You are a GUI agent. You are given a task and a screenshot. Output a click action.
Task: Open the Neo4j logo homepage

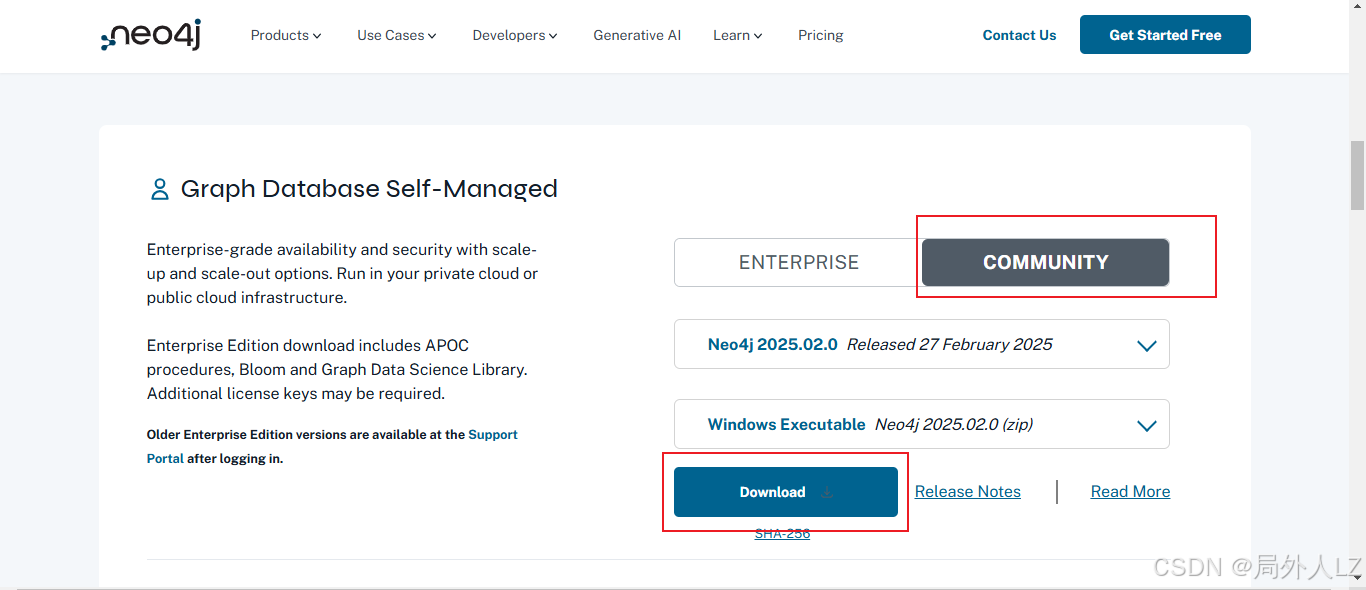click(151, 36)
